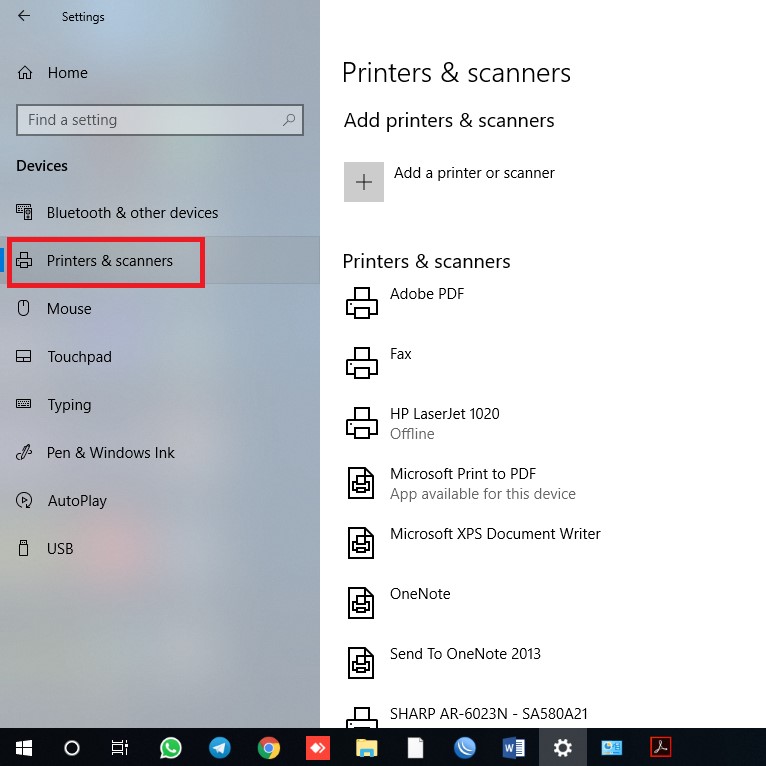Click the Microsoft Print to PDF icon
Viewport: 766px width, 766px height.
pyautogui.click(x=361, y=483)
